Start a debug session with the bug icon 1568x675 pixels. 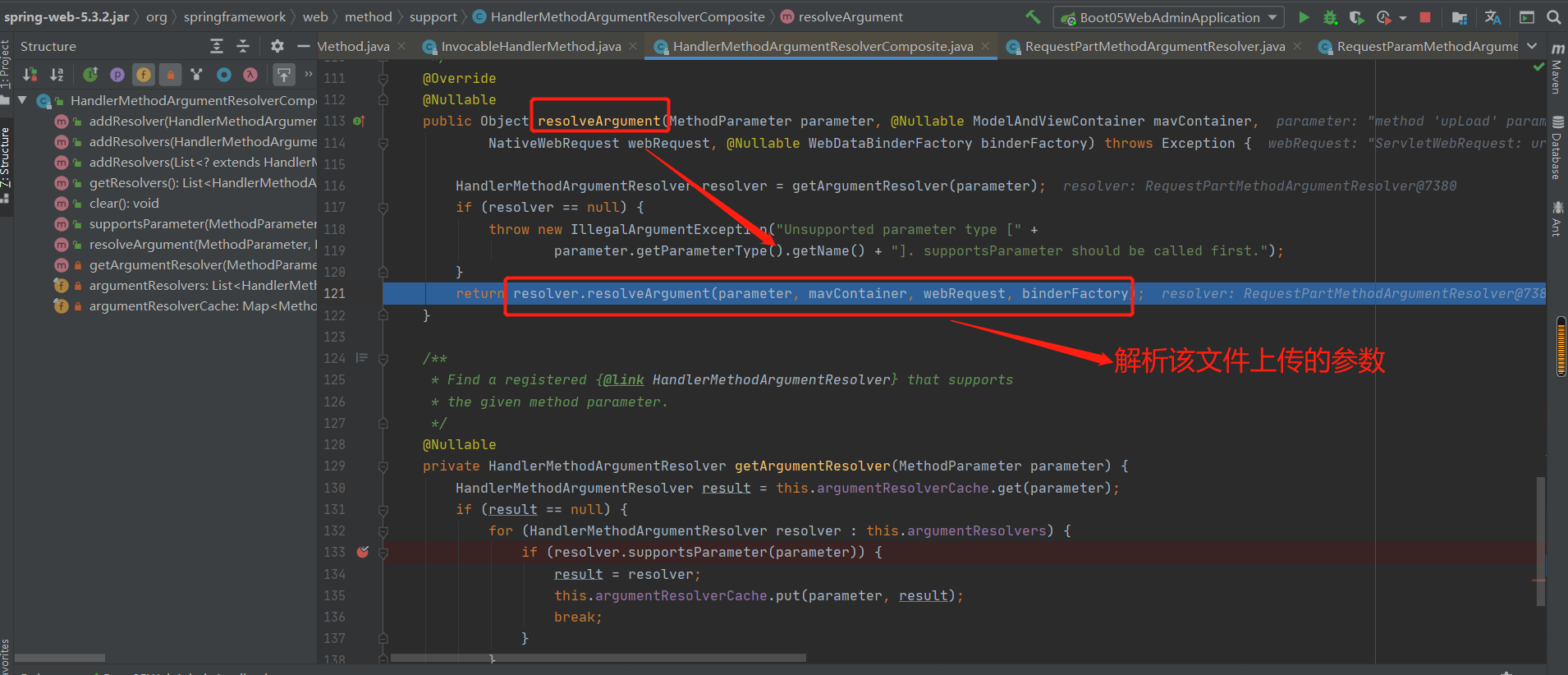pyautogui.click(x=1331, y=17)
